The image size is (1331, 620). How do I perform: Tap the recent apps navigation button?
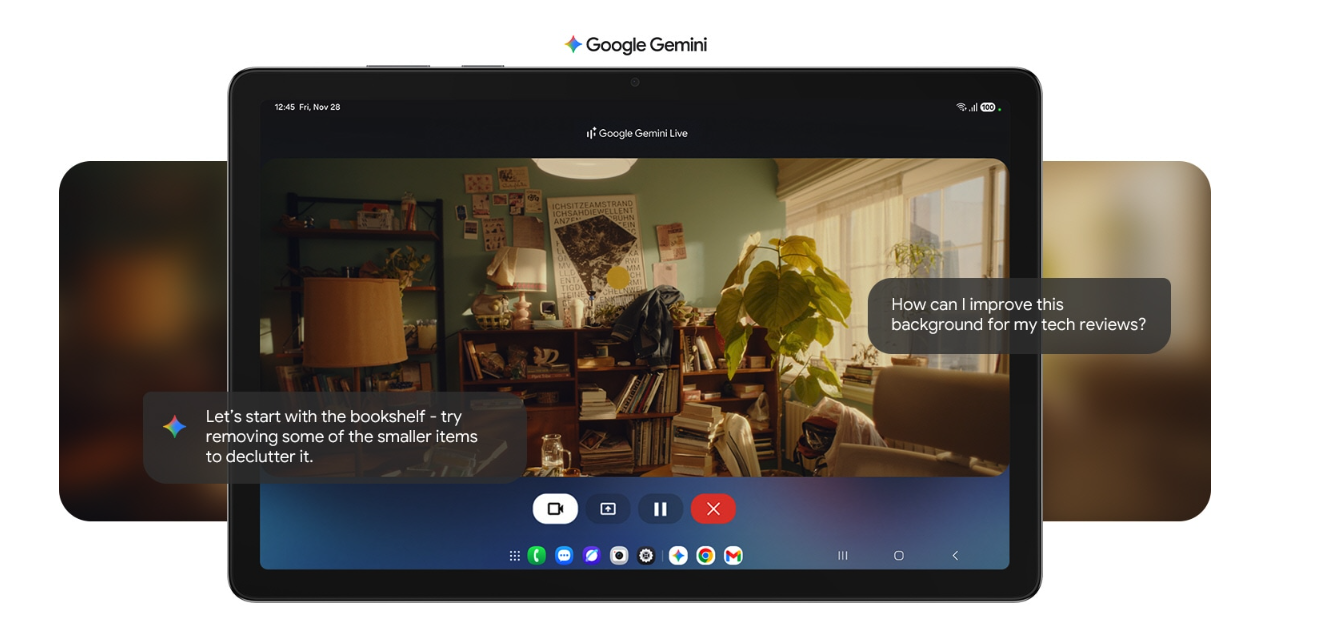(x=843, y=556)
